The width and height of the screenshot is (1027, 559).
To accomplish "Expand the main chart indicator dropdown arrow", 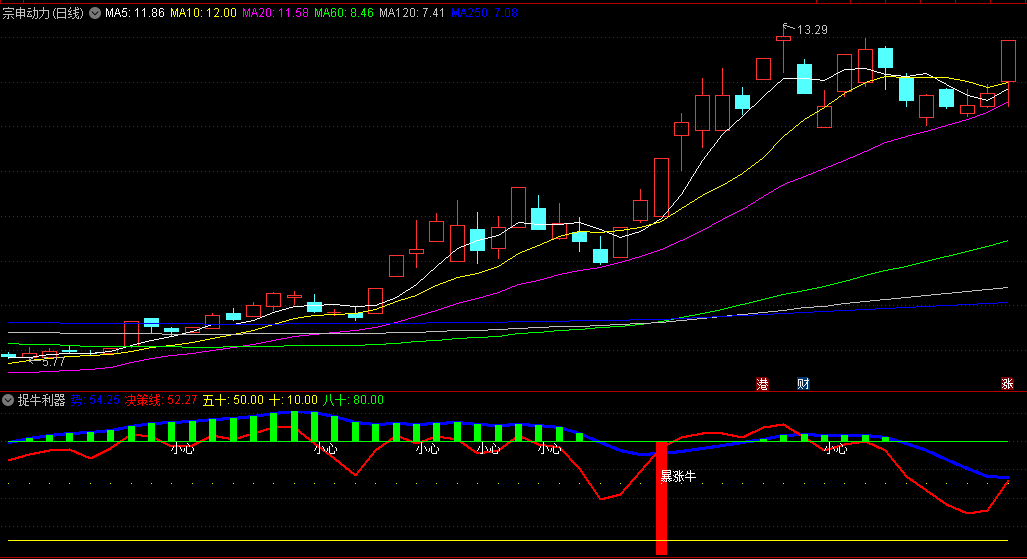I will (95, 13).
